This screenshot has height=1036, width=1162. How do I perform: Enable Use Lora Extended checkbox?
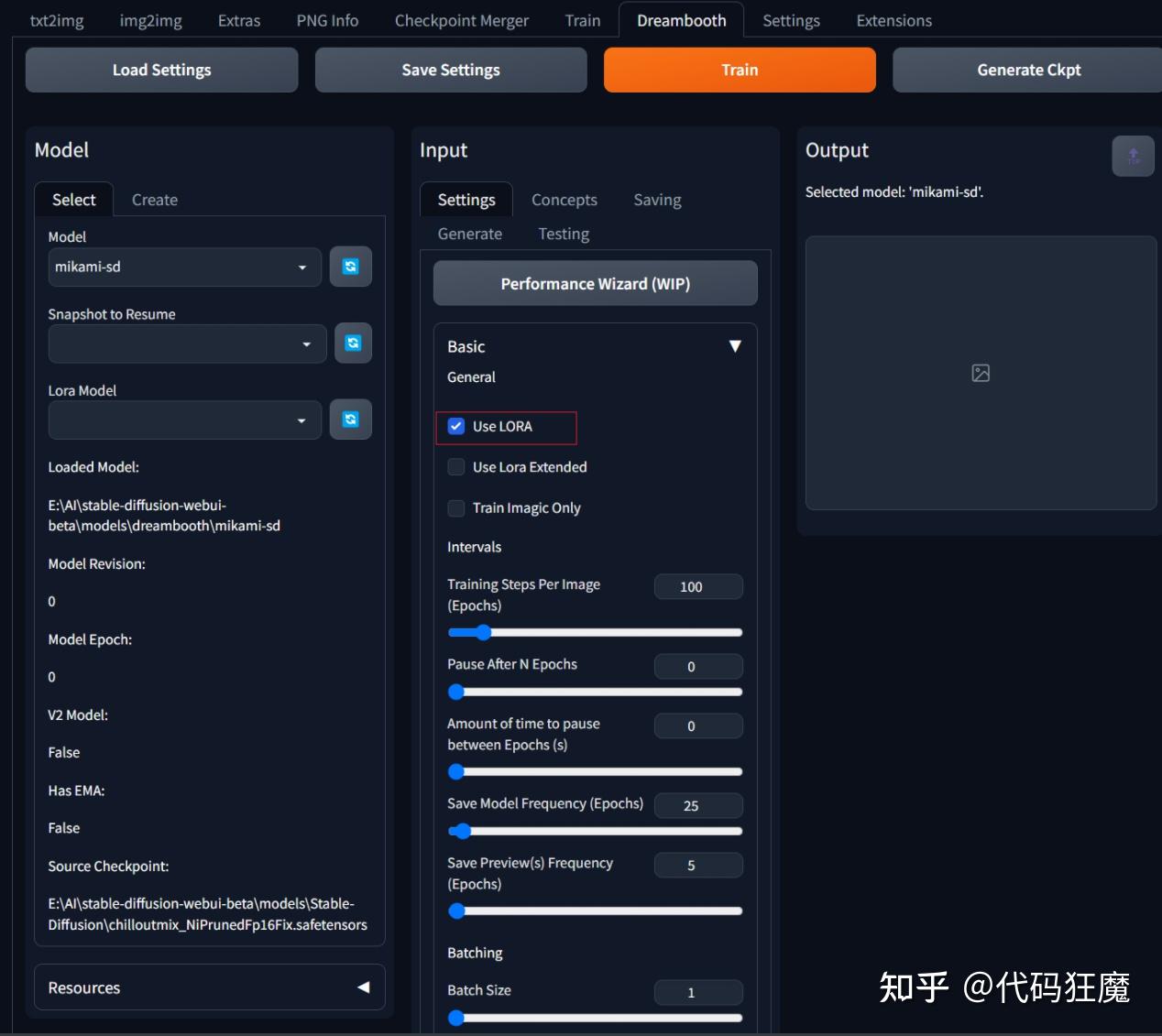pos(456,467)
